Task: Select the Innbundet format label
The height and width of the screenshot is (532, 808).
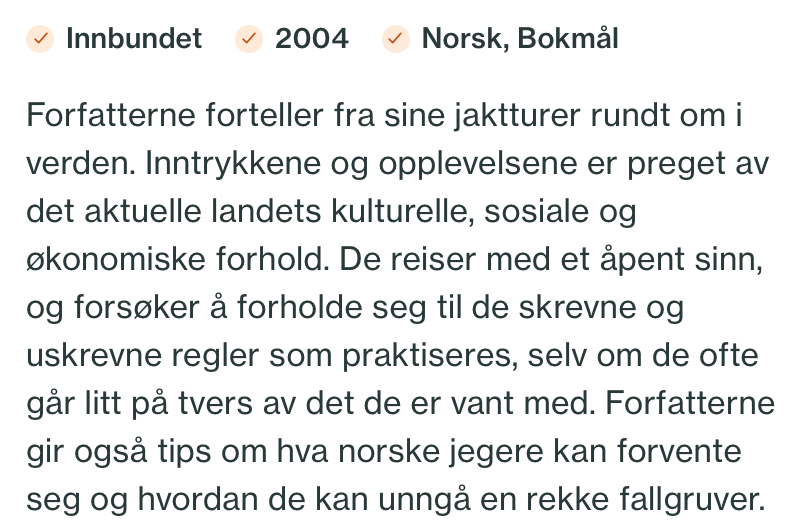Action: 134,39
